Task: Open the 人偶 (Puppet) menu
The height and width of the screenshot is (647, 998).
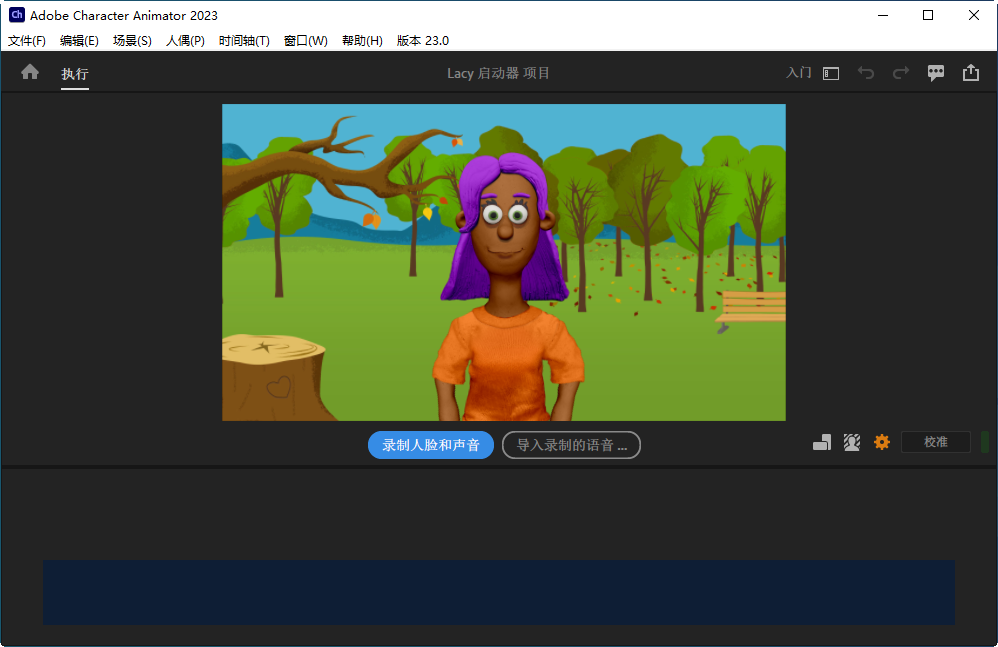Action: 184,41
